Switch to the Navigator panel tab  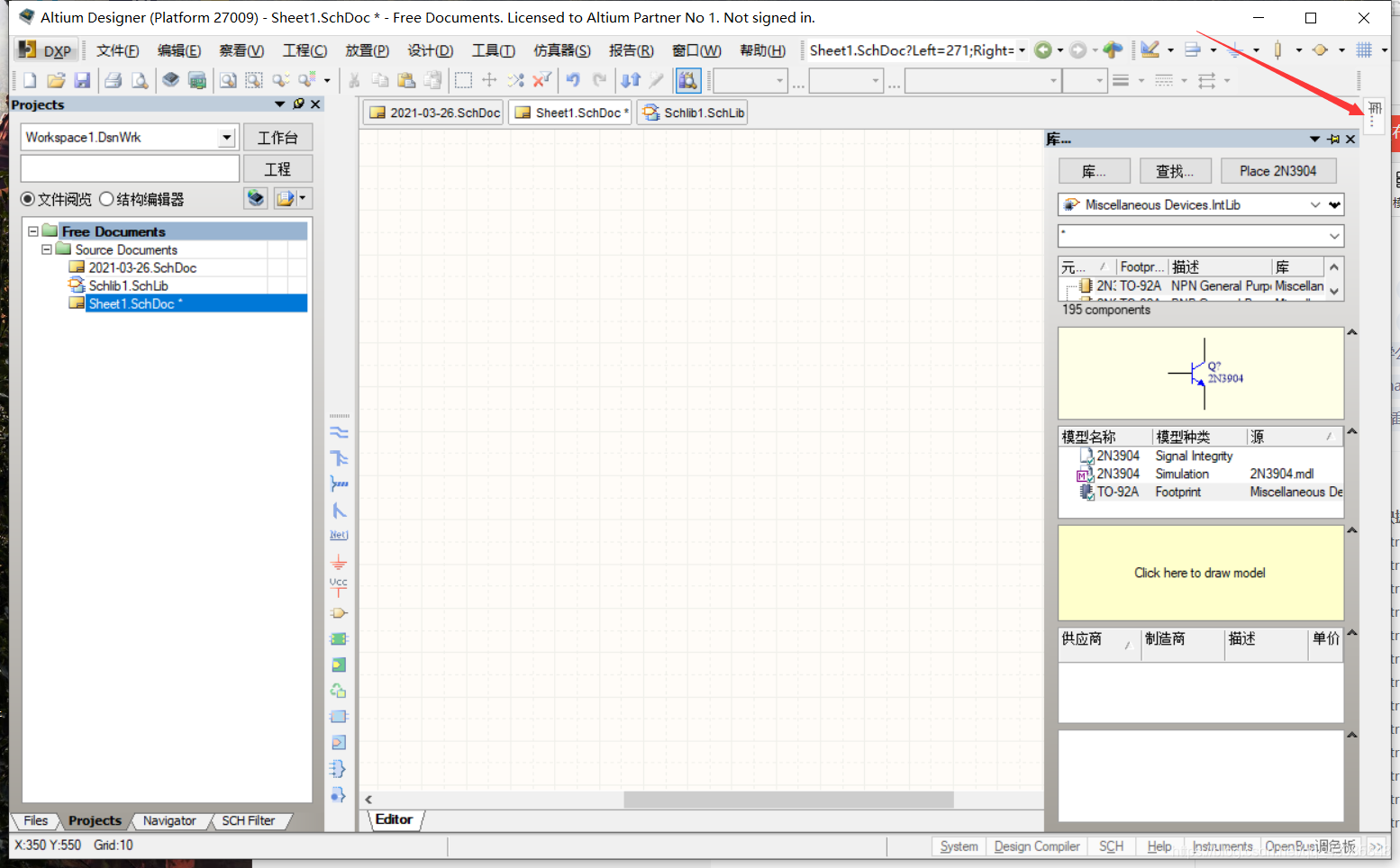click(169, 820)
